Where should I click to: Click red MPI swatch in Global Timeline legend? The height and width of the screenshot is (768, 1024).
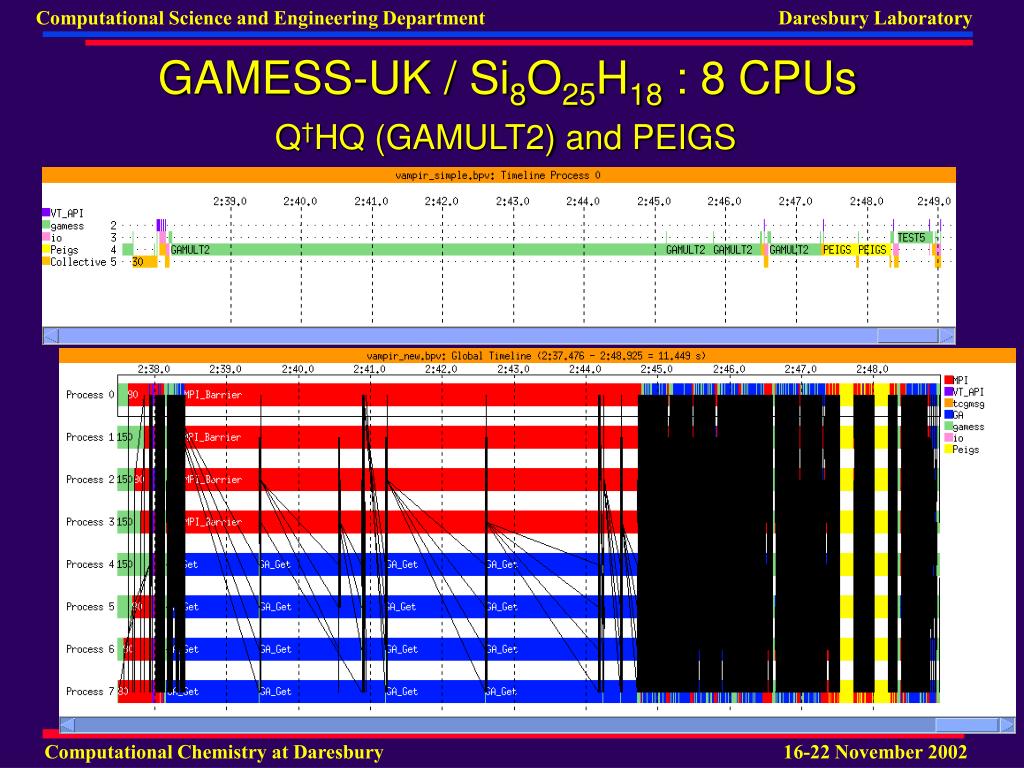click(948, 379)
